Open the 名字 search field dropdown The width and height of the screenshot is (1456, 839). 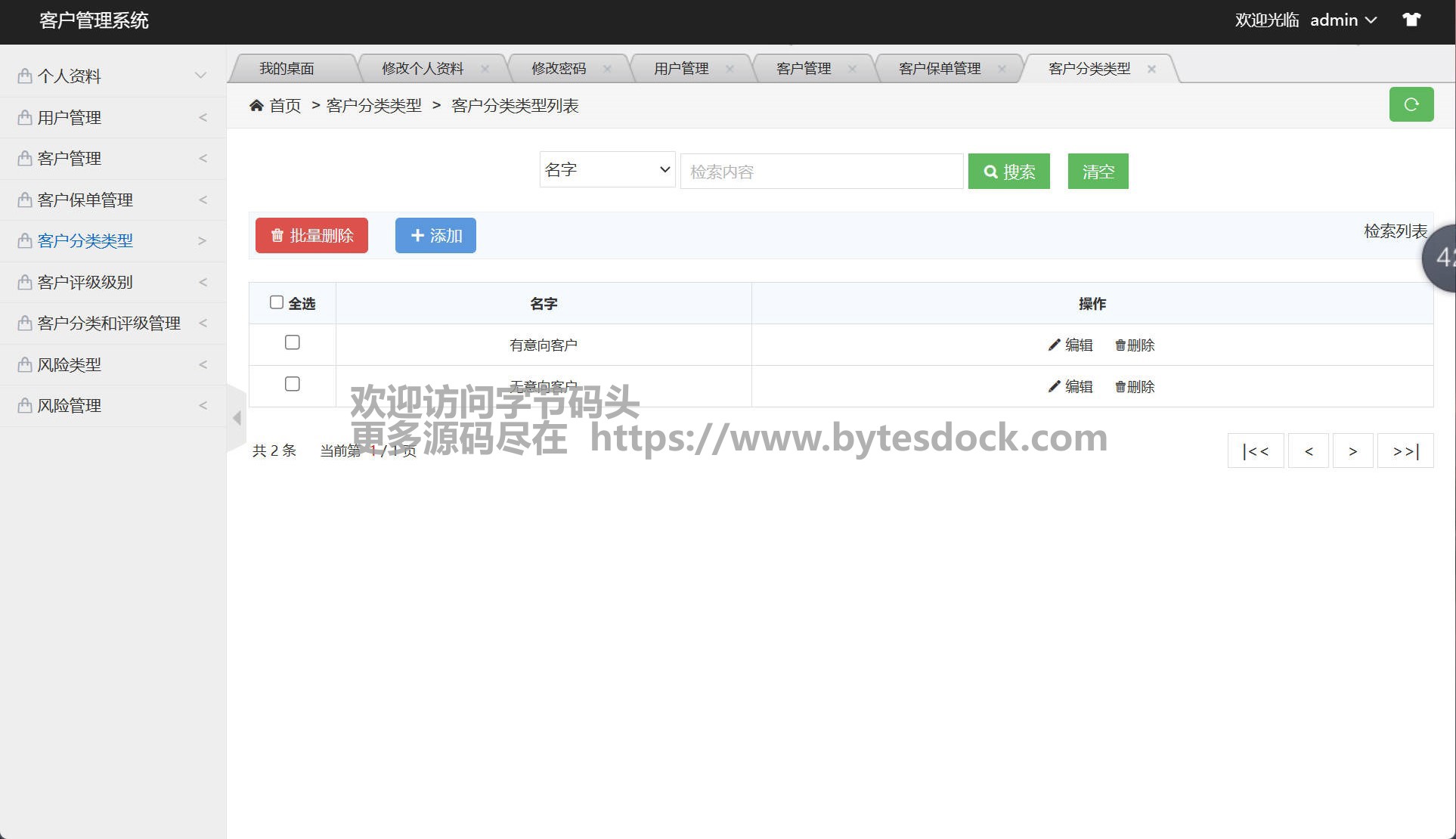point(607,170)
